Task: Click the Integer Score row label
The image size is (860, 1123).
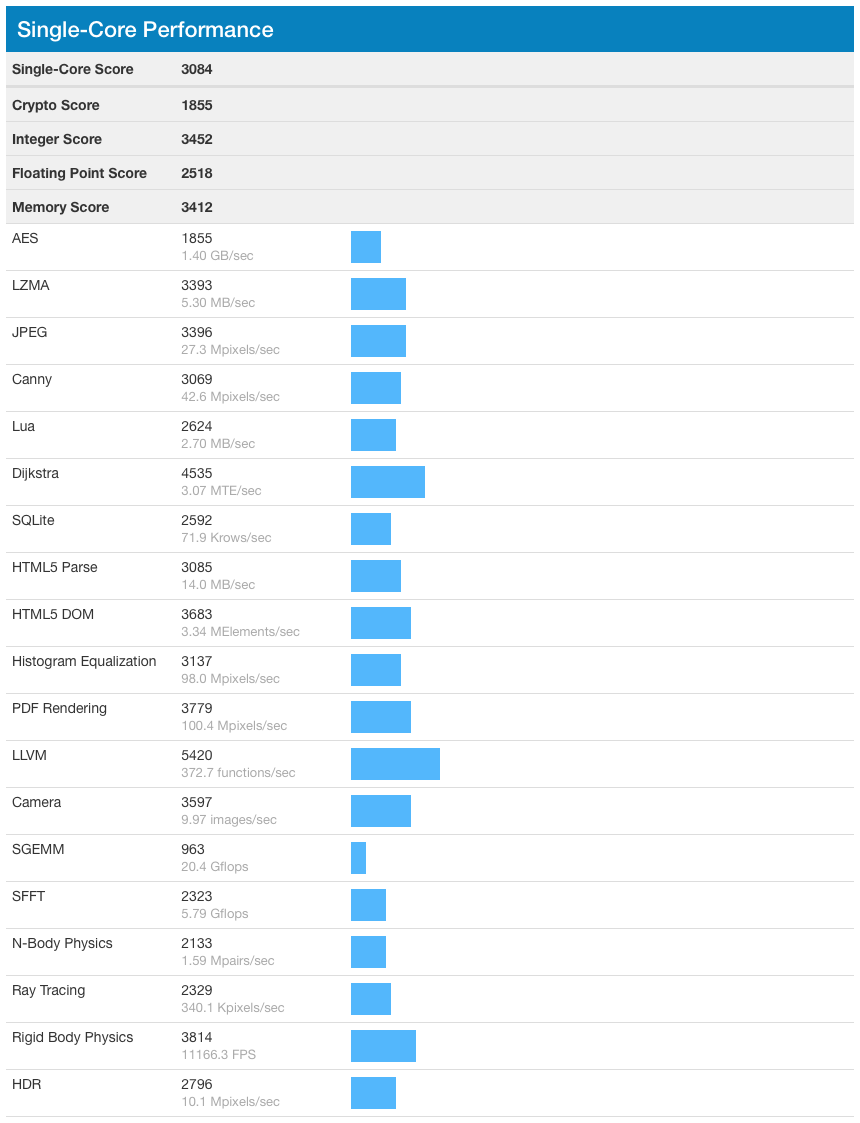Action: 57,139
